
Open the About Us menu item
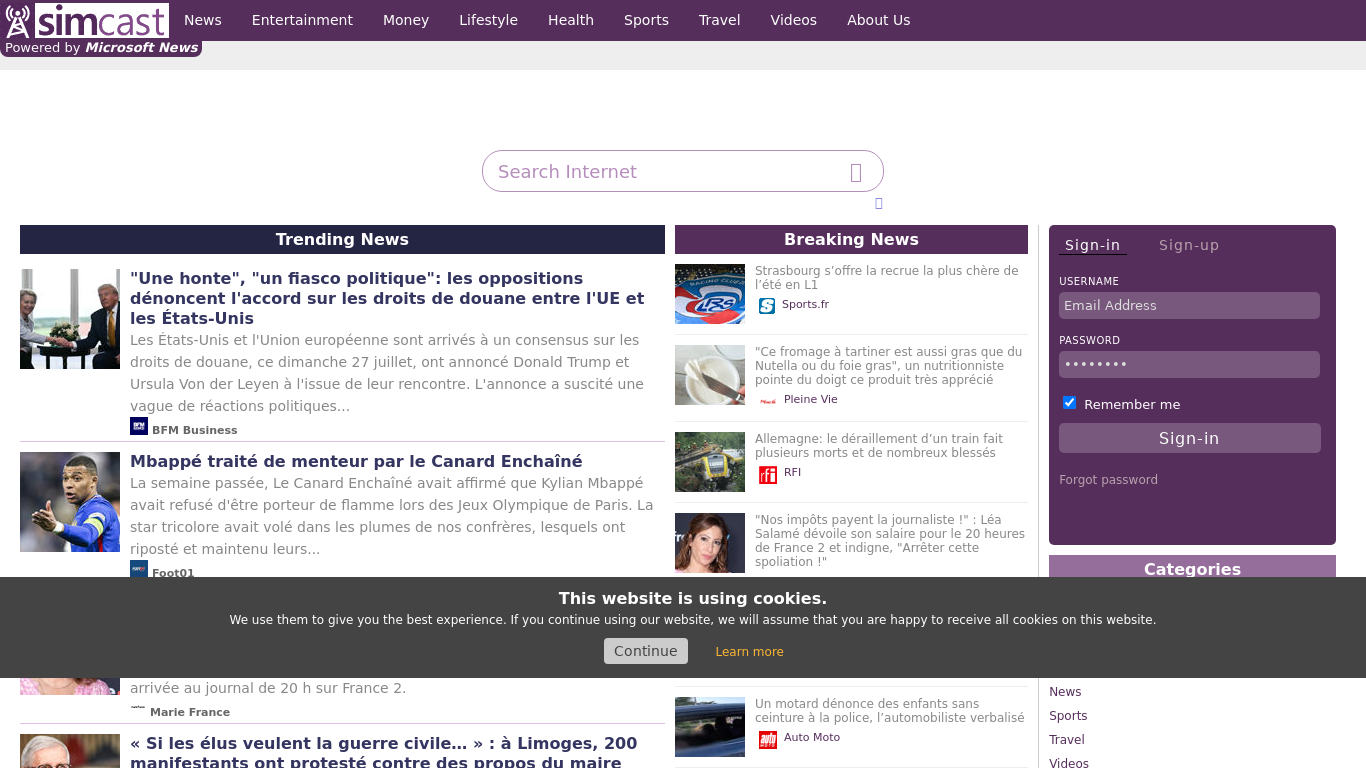(x=879, y=20)
